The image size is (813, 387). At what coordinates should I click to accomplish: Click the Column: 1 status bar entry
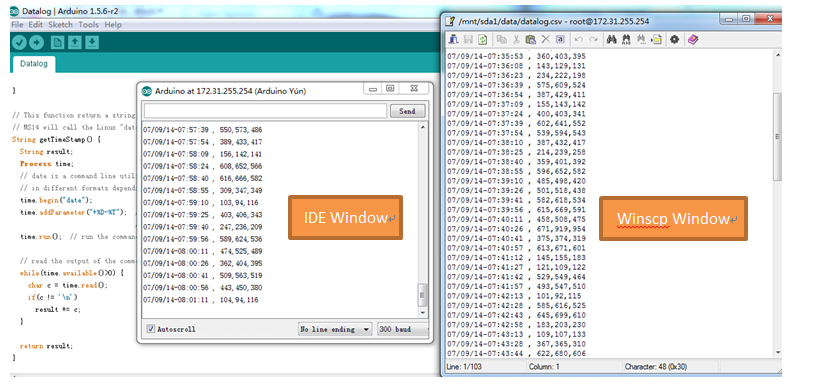pyautogui.click(x=544, y=367)
